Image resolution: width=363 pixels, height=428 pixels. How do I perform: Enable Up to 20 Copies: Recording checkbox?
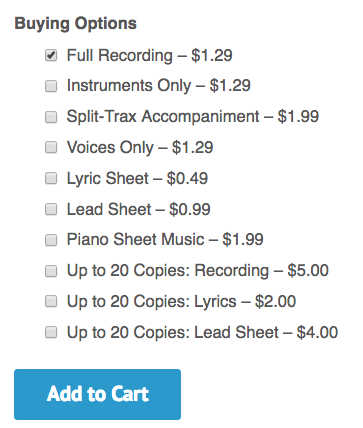point(51,271)
